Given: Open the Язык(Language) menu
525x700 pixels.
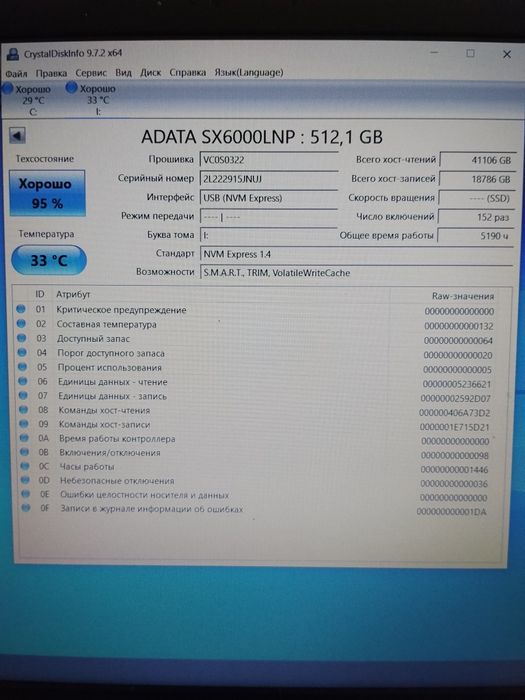Looking at the screenshot, I should pos(249,72).
